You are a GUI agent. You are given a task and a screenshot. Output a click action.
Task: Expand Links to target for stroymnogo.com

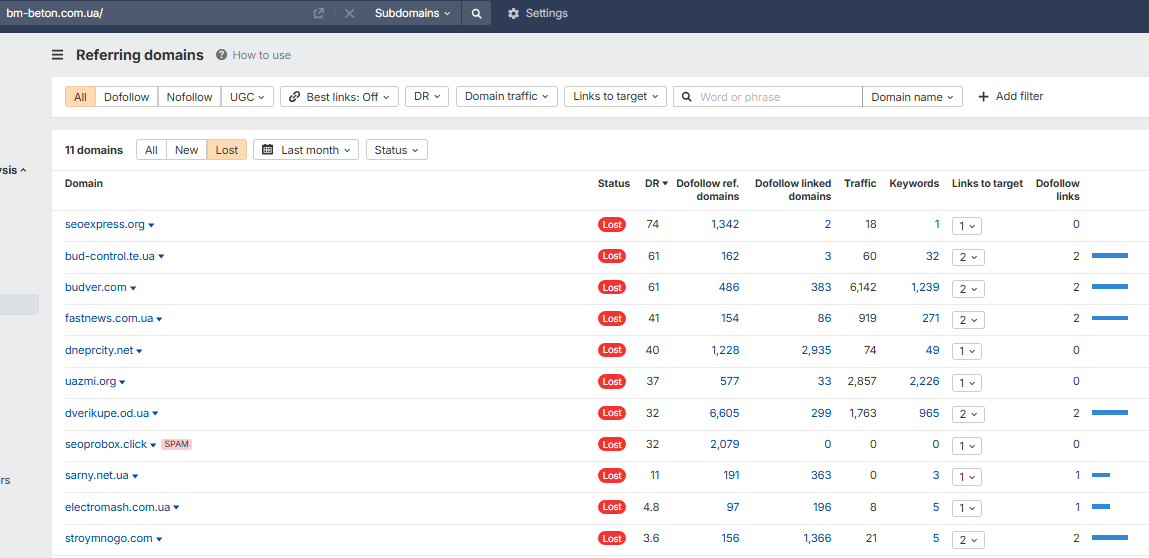pos(968,540)
